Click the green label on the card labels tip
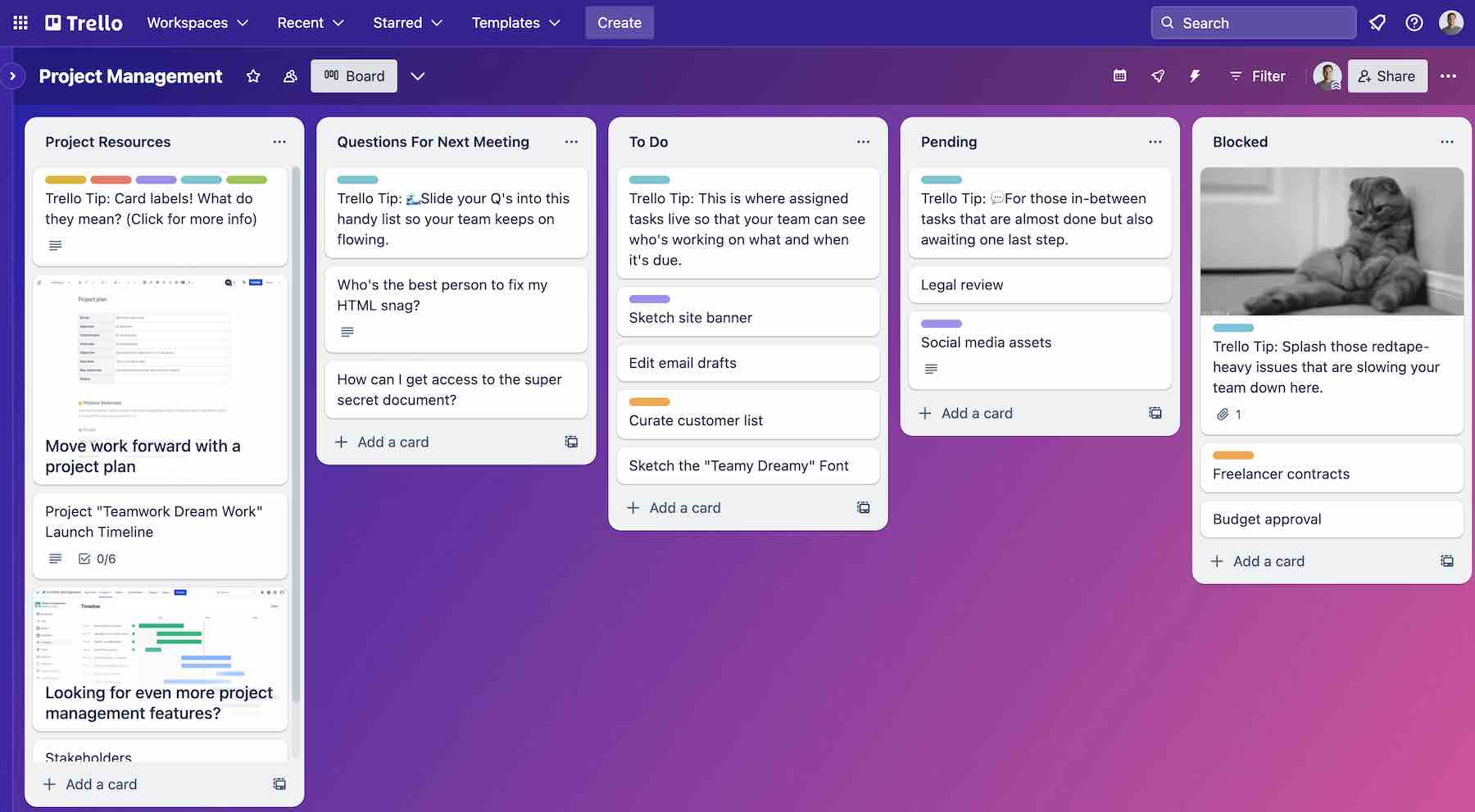 coord(246,179)
